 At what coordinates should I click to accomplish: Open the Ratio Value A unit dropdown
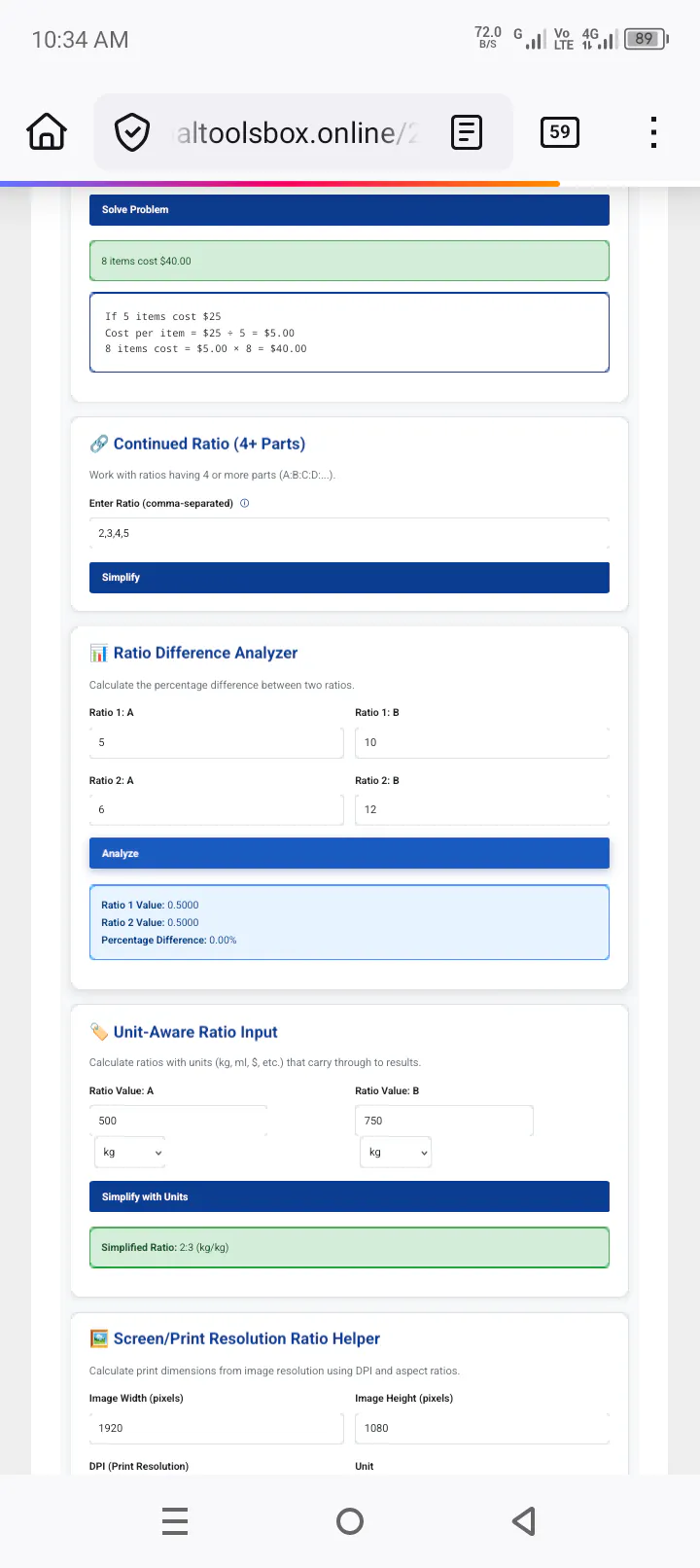click(129, 1152)
